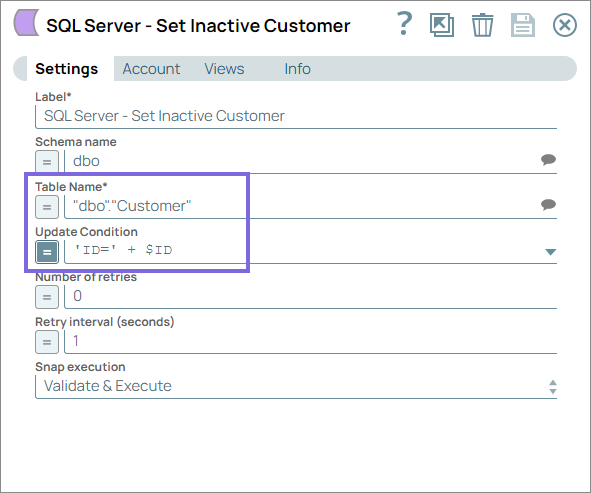Switch to the Account tab
591x493 pixels.
[x=151, y=69]
